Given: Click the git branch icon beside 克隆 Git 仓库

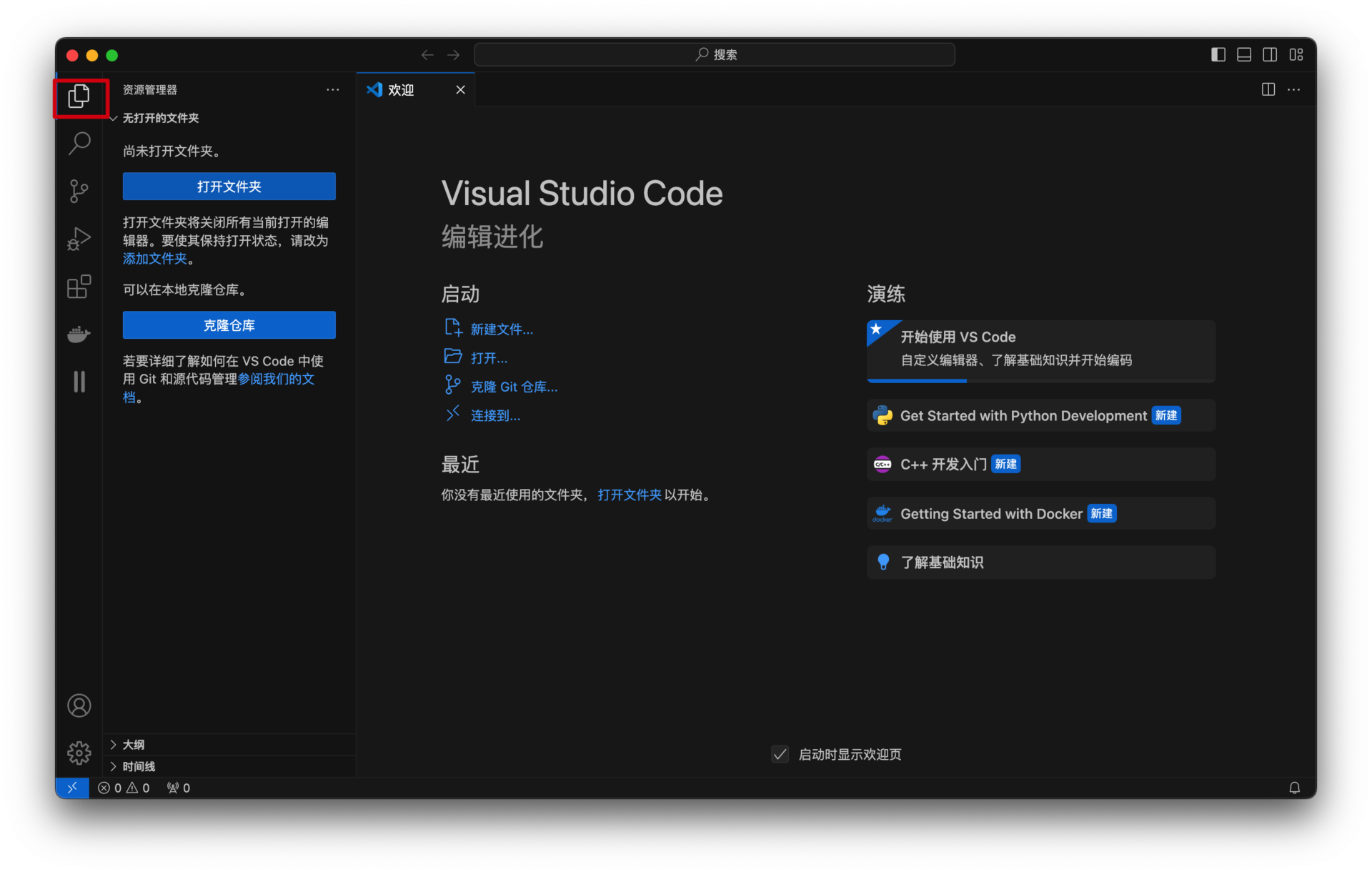Looking at the screenshot, I should click(453, 385).
